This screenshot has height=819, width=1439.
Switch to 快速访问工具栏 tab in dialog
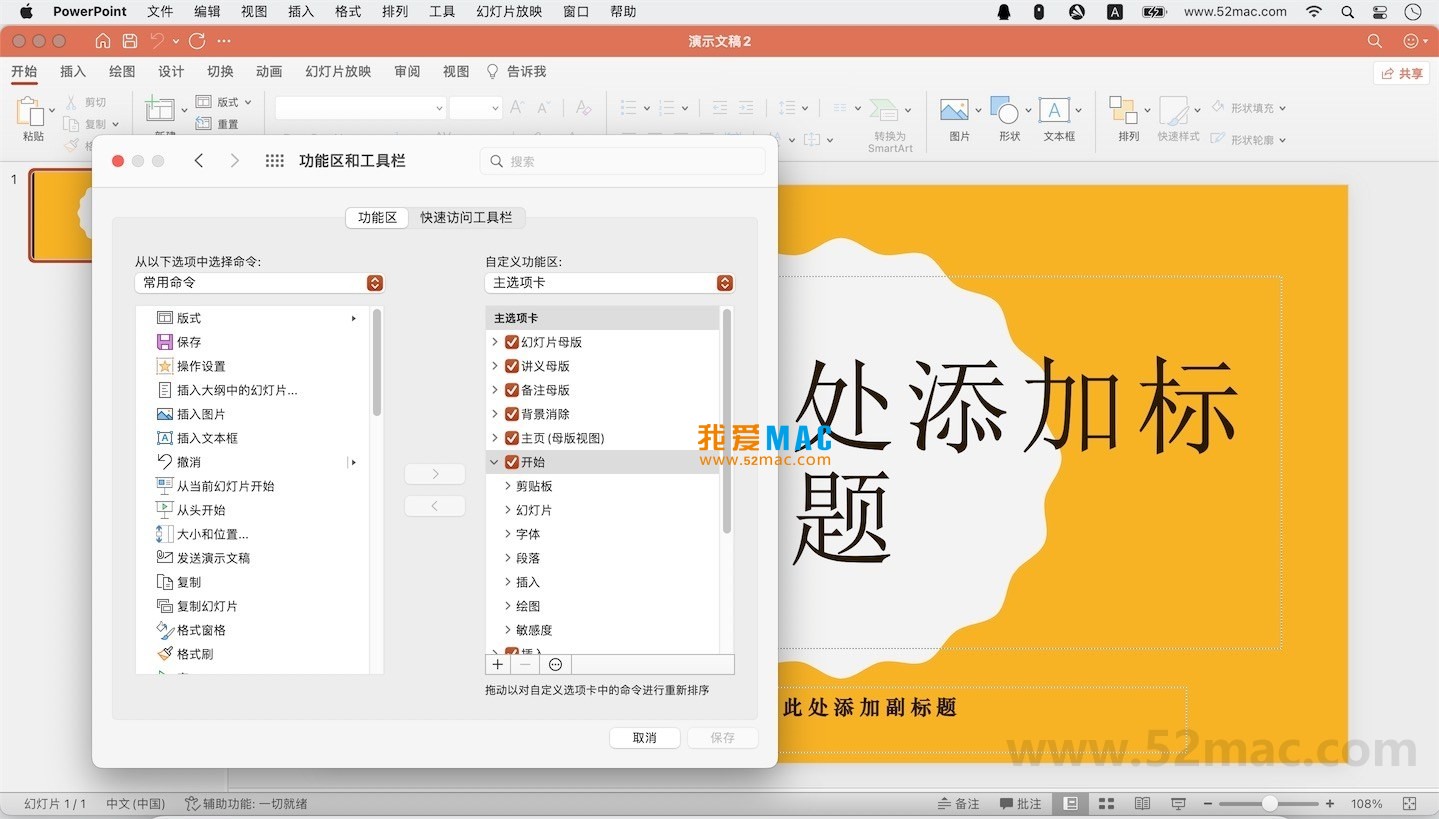pos(466,217)
